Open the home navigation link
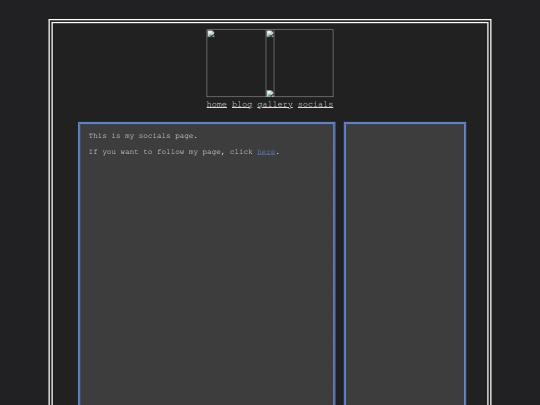The width and height of the screenshot is (540, 405). [217, 104]
